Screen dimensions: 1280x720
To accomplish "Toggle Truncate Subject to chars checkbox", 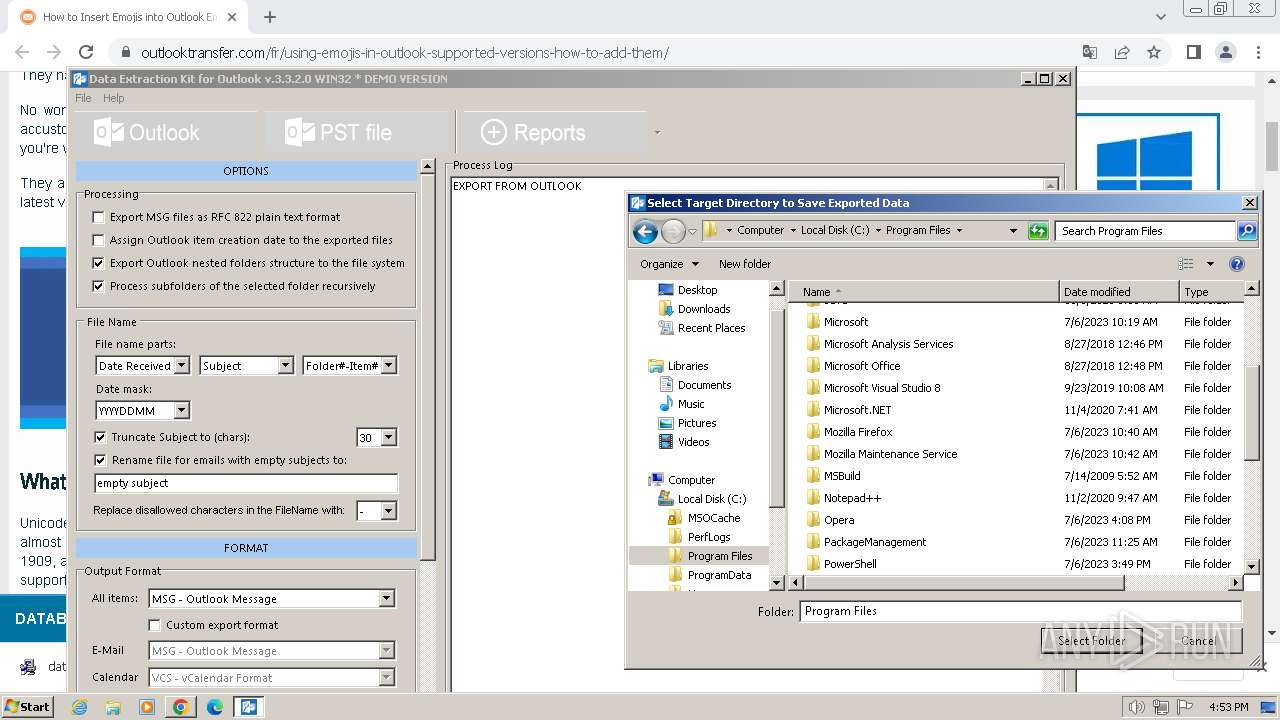I will click(x=100, y=437).
